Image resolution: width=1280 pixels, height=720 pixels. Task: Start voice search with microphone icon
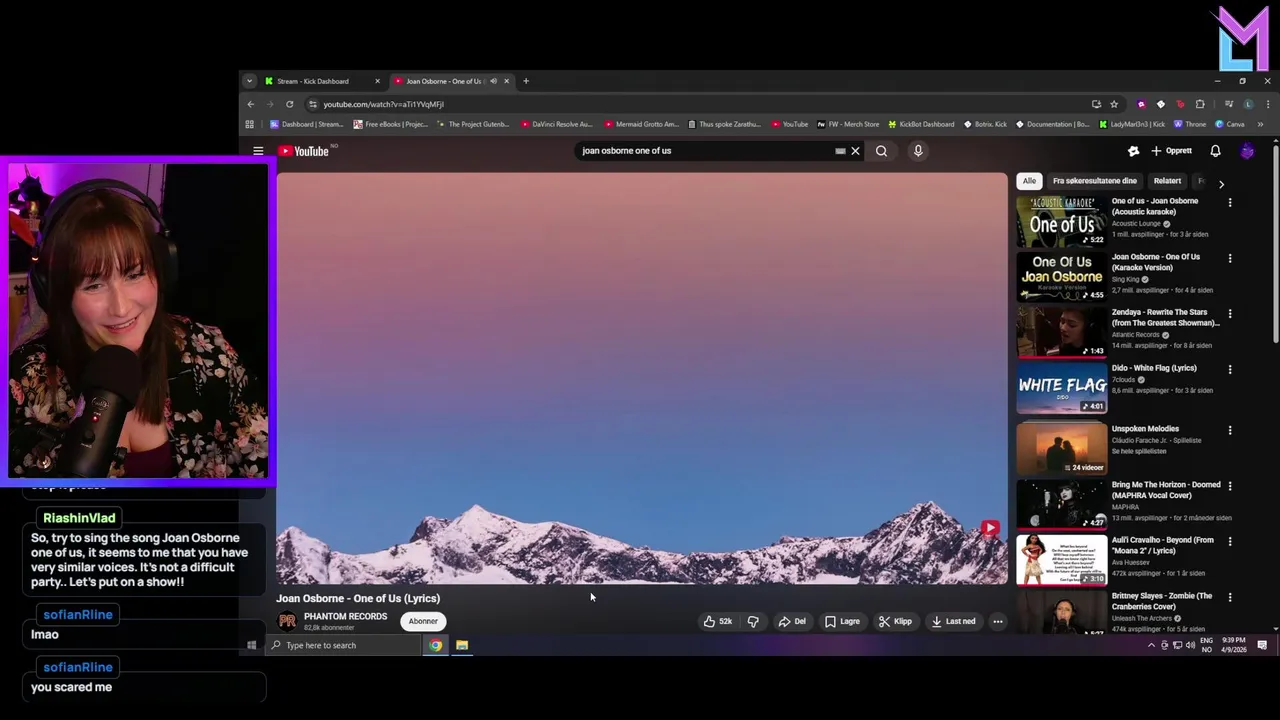coord(918,151)
